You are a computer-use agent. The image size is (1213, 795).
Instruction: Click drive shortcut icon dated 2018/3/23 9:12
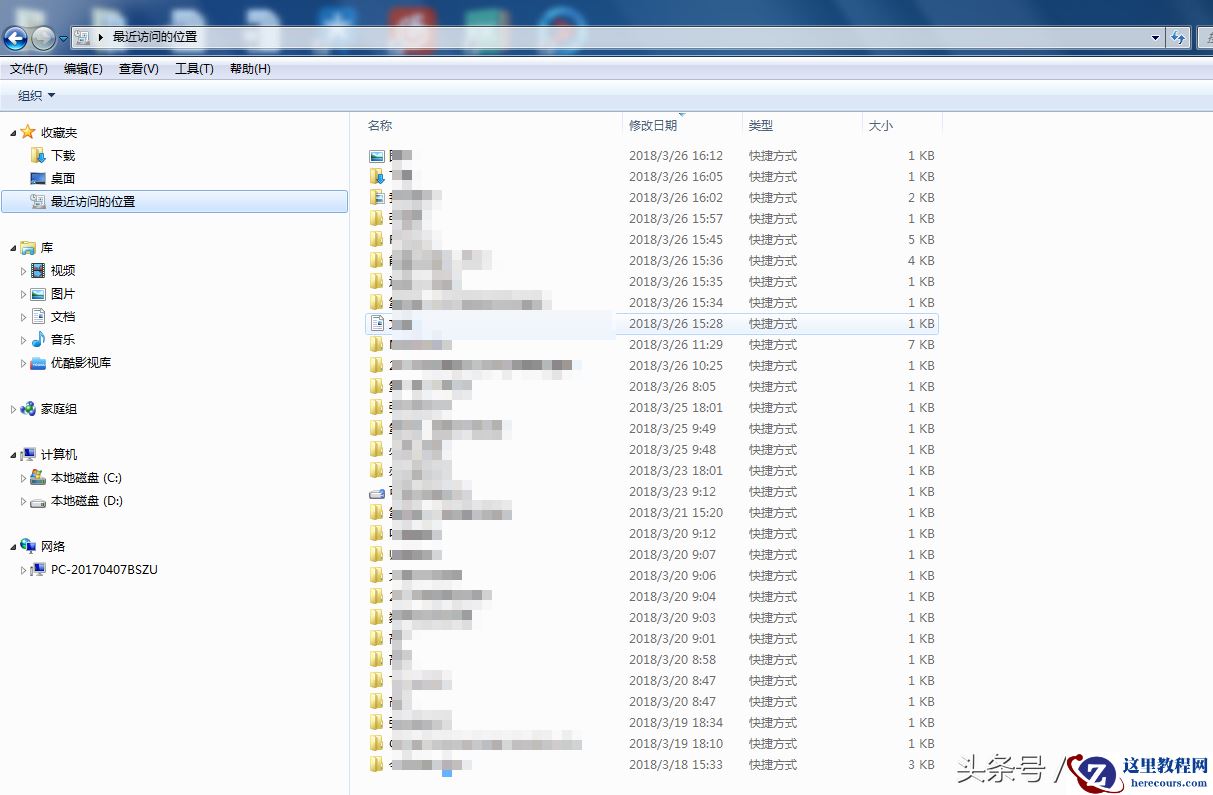point(376,492)
